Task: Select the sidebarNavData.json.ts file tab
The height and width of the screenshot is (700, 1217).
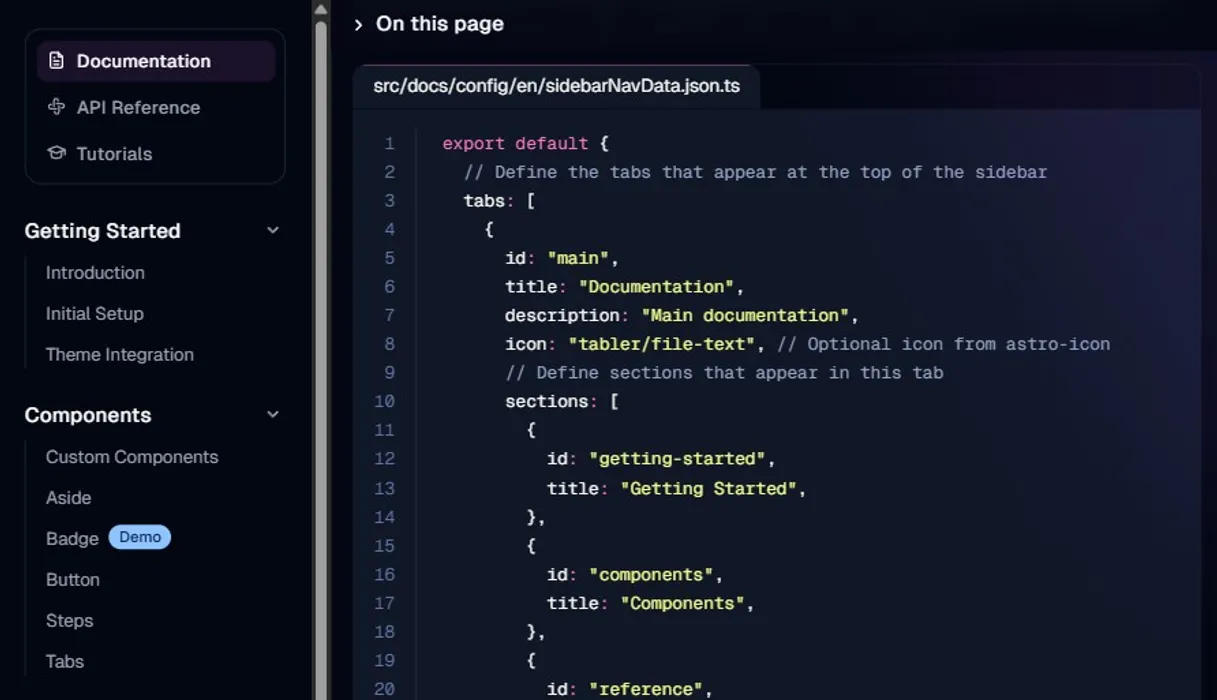Action: point(557,86)
